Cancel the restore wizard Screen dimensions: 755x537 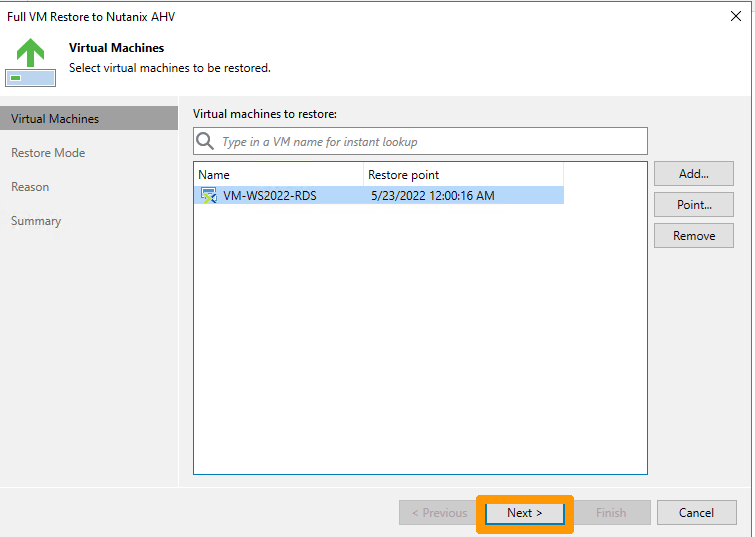[x=696, y=513]
